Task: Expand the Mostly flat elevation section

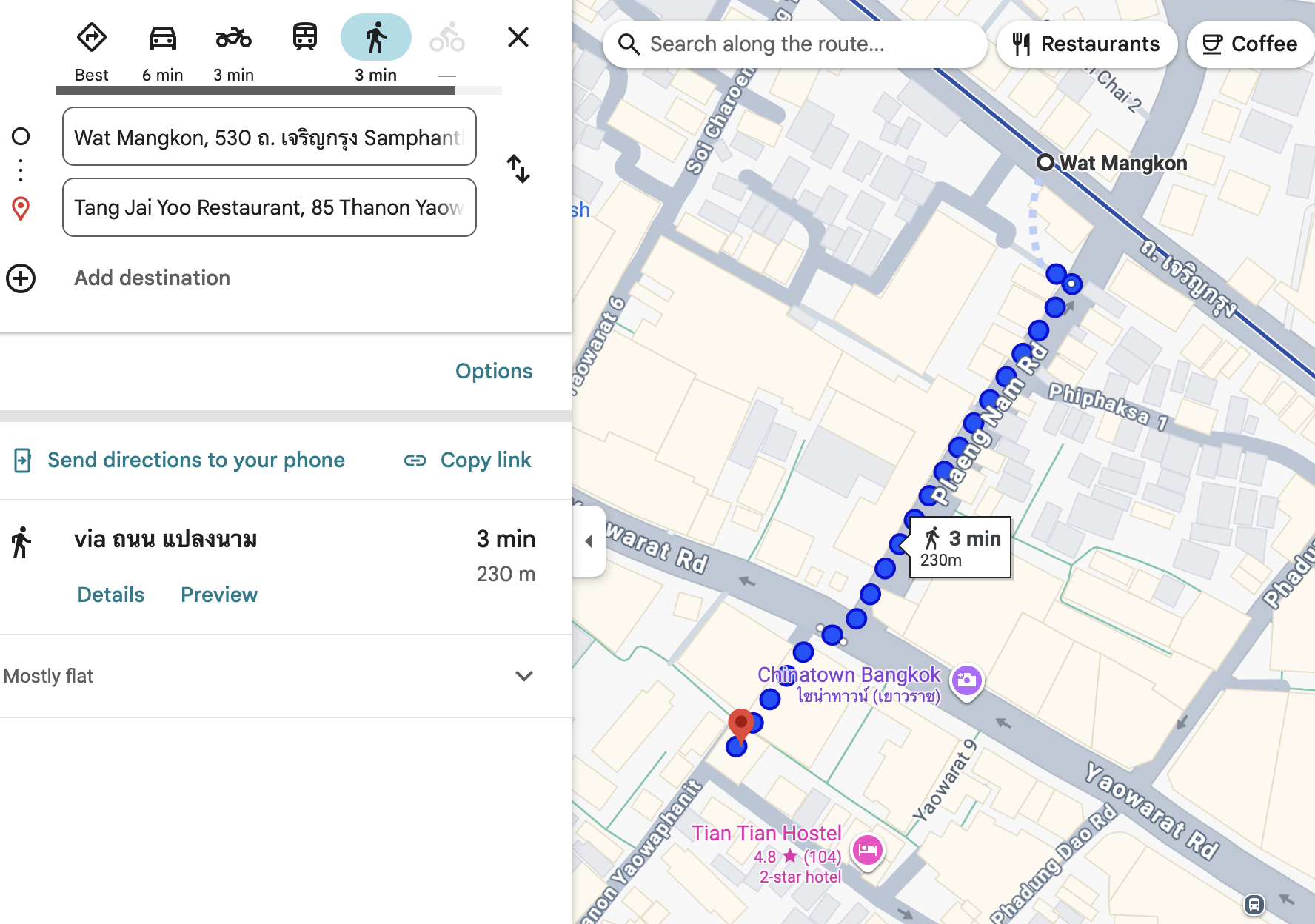Action: pyautogui.click(x=524, y=676)
